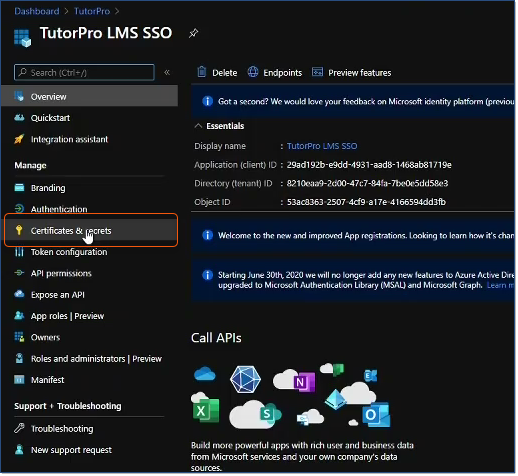Viewport: 518px width, 476px height.
Task: Open Preview features
Action: coord(360,73)
